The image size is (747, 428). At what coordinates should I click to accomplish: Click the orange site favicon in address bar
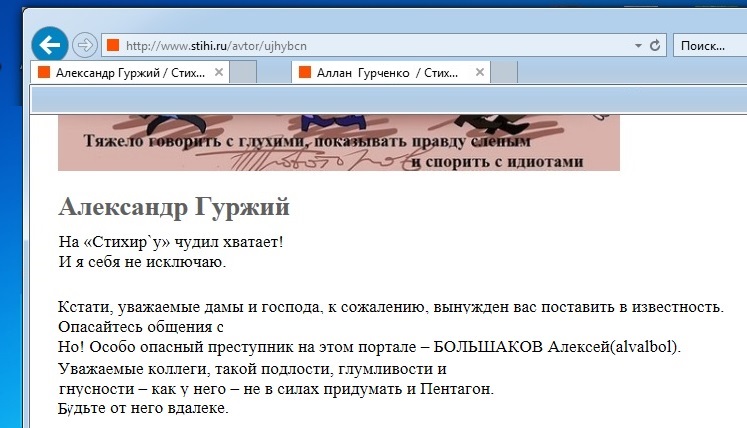pos(113,46)
